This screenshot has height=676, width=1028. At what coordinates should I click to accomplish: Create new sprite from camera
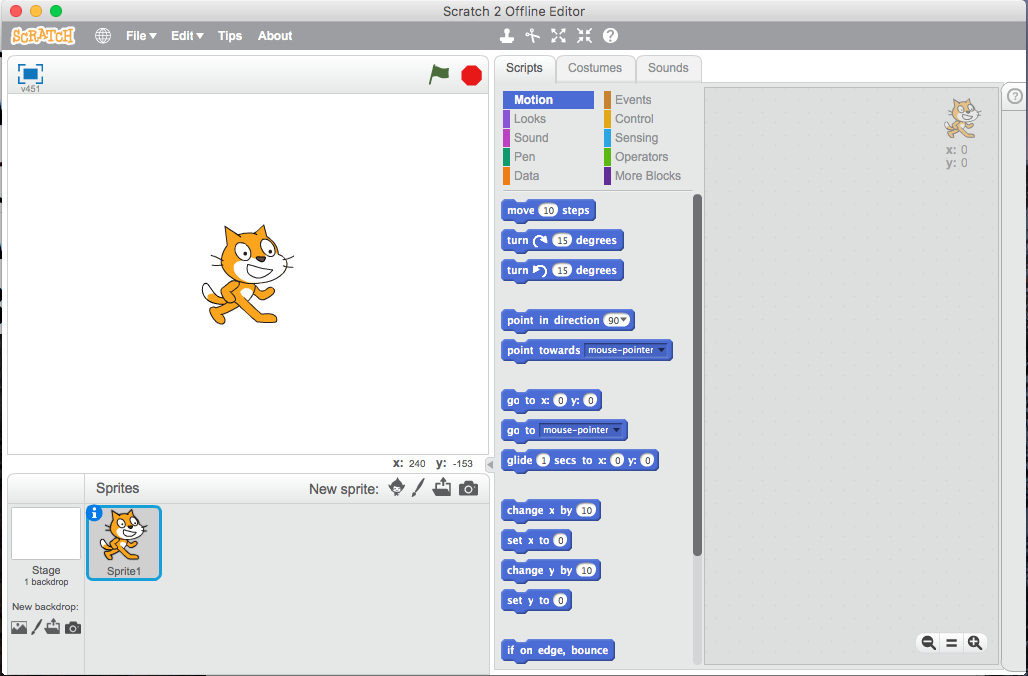coord(468,488)
